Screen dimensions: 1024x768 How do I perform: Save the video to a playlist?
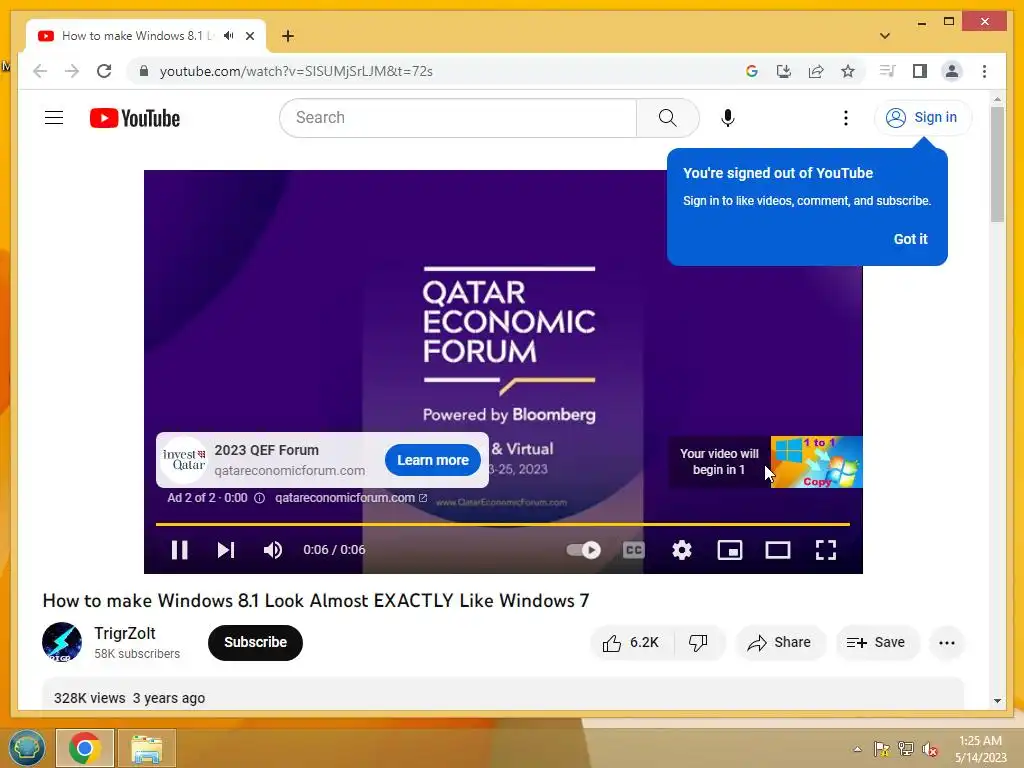point(876,643)
